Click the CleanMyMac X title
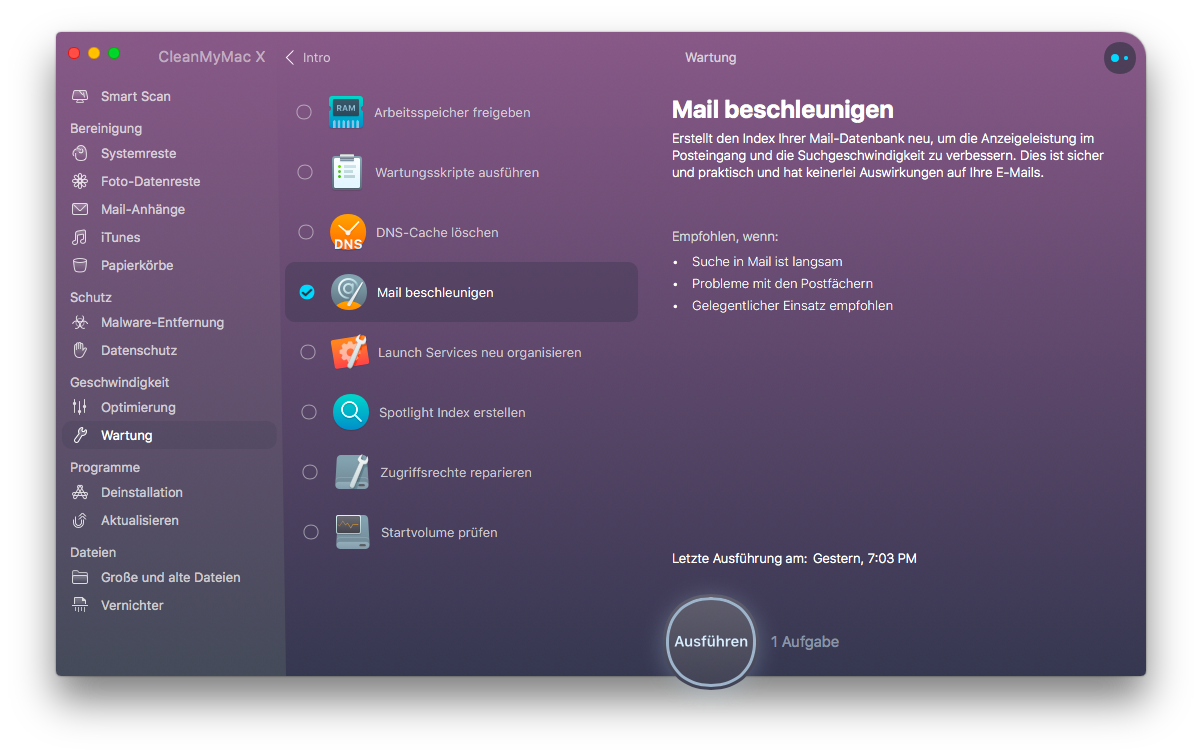 (212, 57)
